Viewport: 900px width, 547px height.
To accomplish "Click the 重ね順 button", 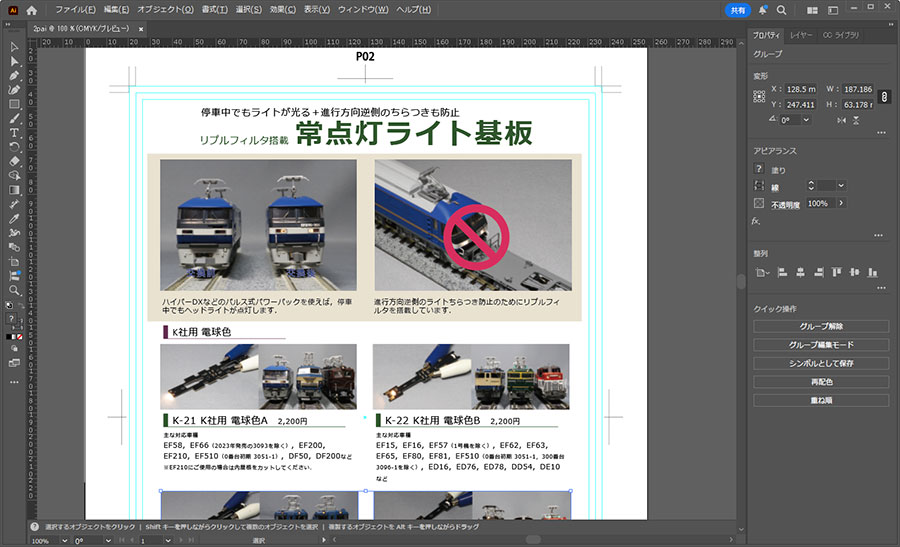I will (x=821, y=400).
